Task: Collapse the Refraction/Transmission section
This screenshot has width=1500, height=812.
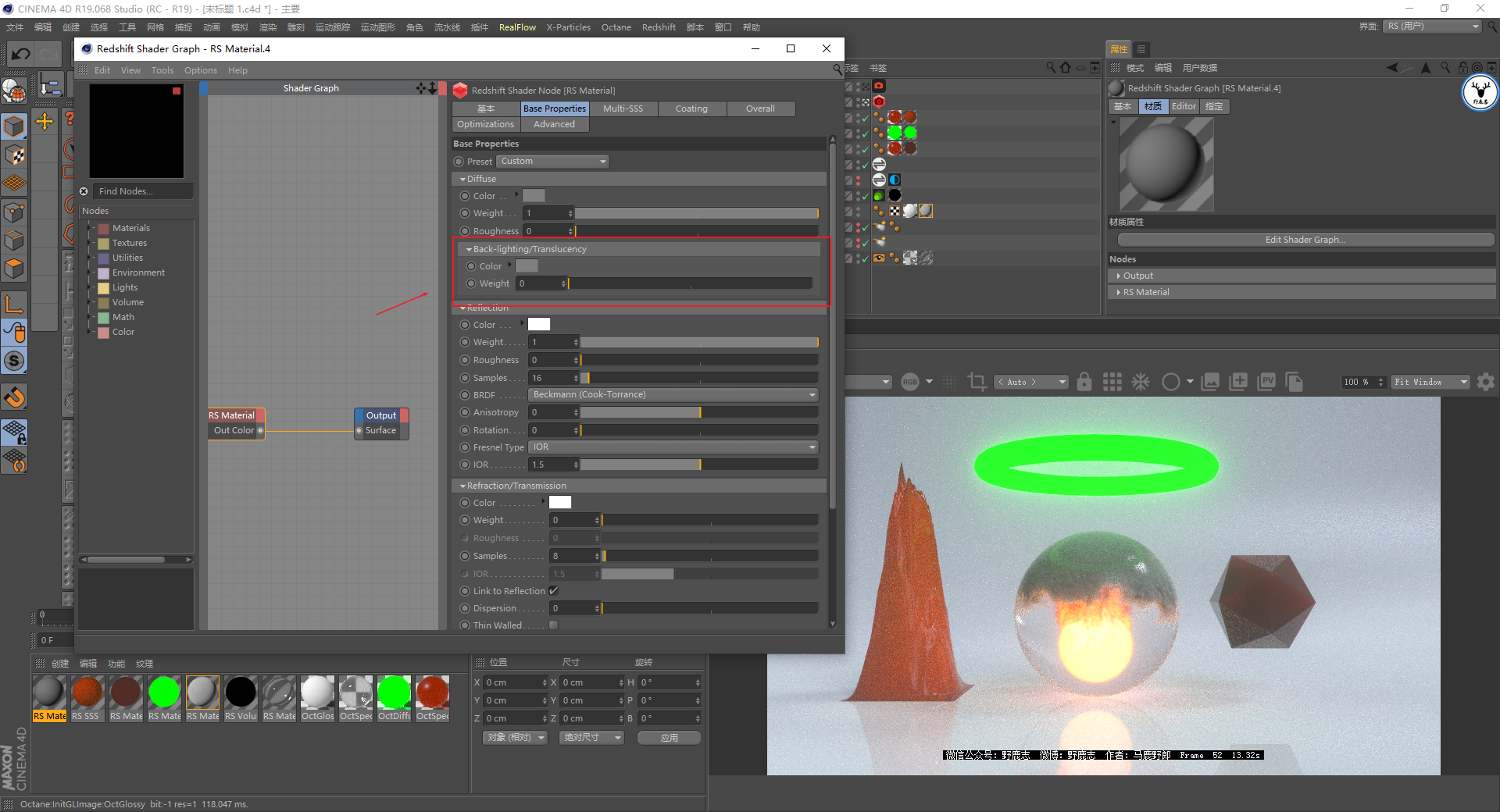Action: tap(463, 486)
